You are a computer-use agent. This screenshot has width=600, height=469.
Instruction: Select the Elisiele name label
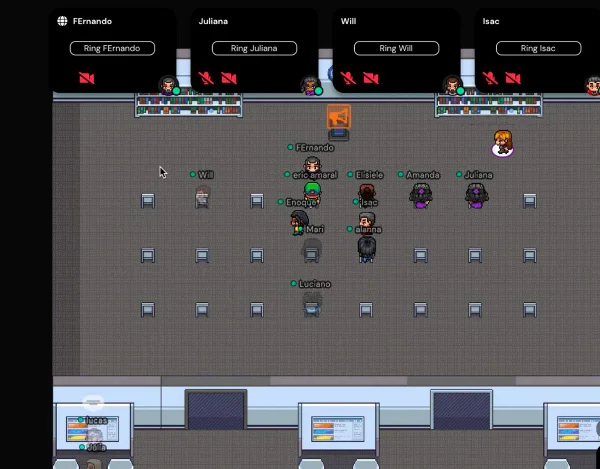pos(369,175)
